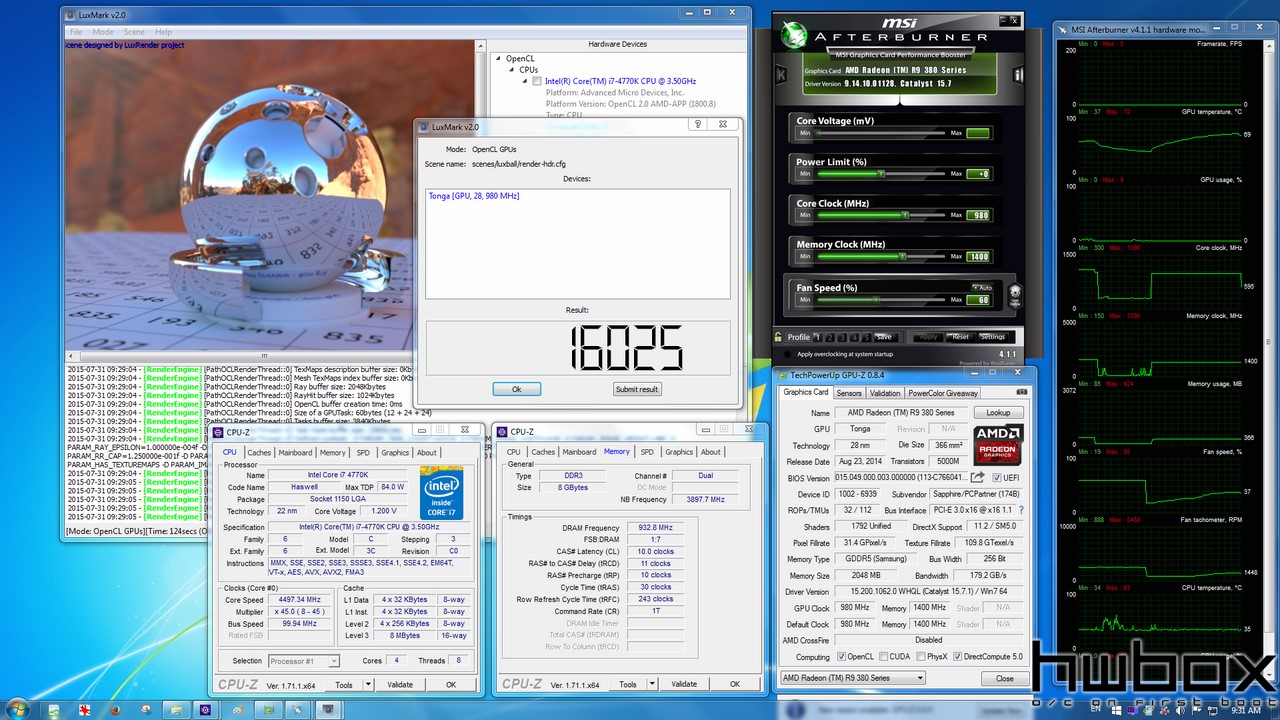Collapse the OpenCL tree node in Hardware Devices
Screen dimensions: 1280x720
[x=498, y=59]
